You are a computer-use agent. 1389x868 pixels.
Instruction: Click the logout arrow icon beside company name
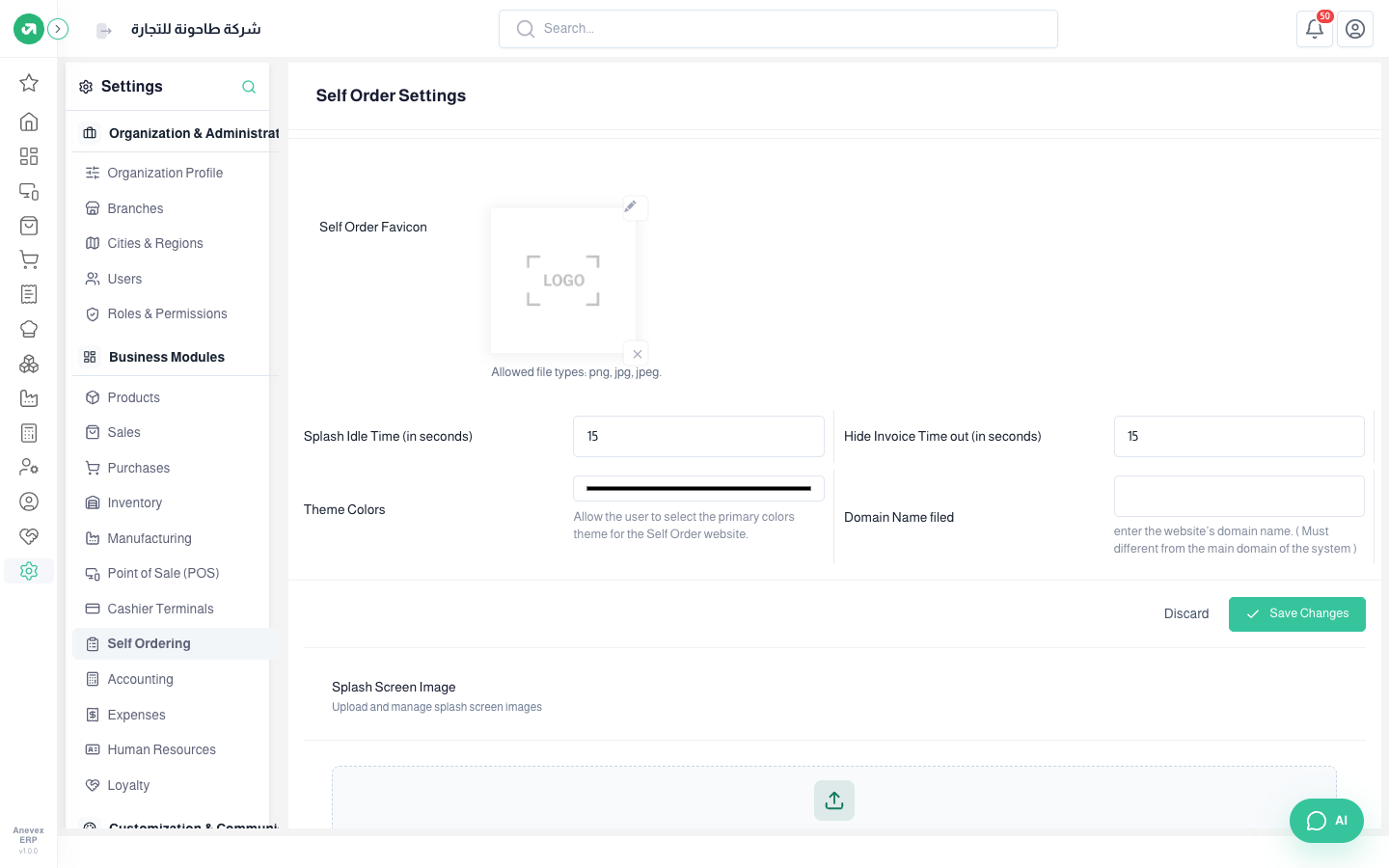[x=104, y=31]
